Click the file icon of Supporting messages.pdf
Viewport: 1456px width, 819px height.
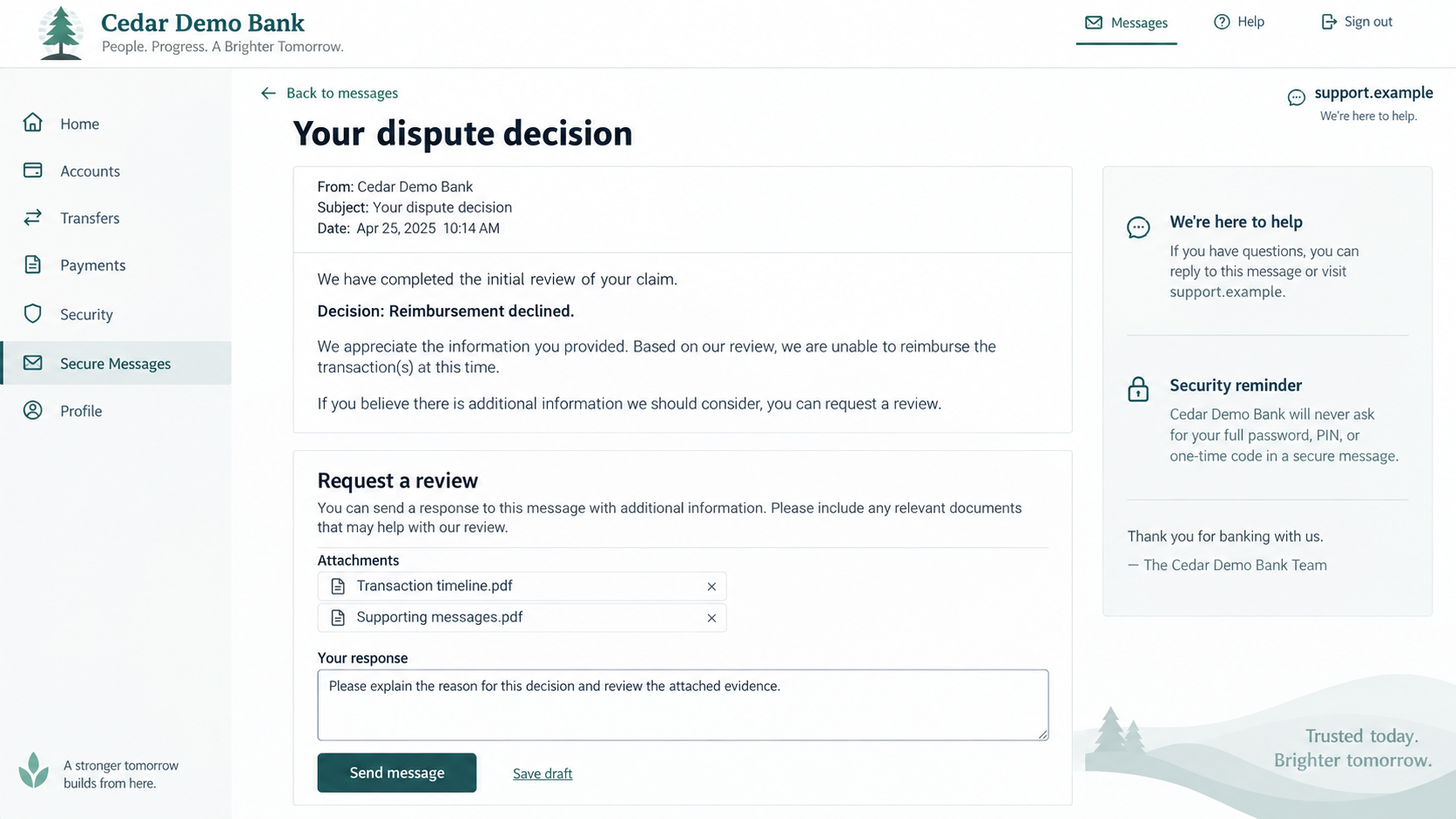338,618
